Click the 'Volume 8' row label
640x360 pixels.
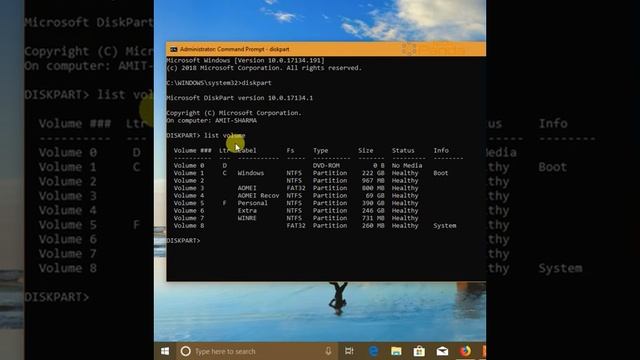189,226
